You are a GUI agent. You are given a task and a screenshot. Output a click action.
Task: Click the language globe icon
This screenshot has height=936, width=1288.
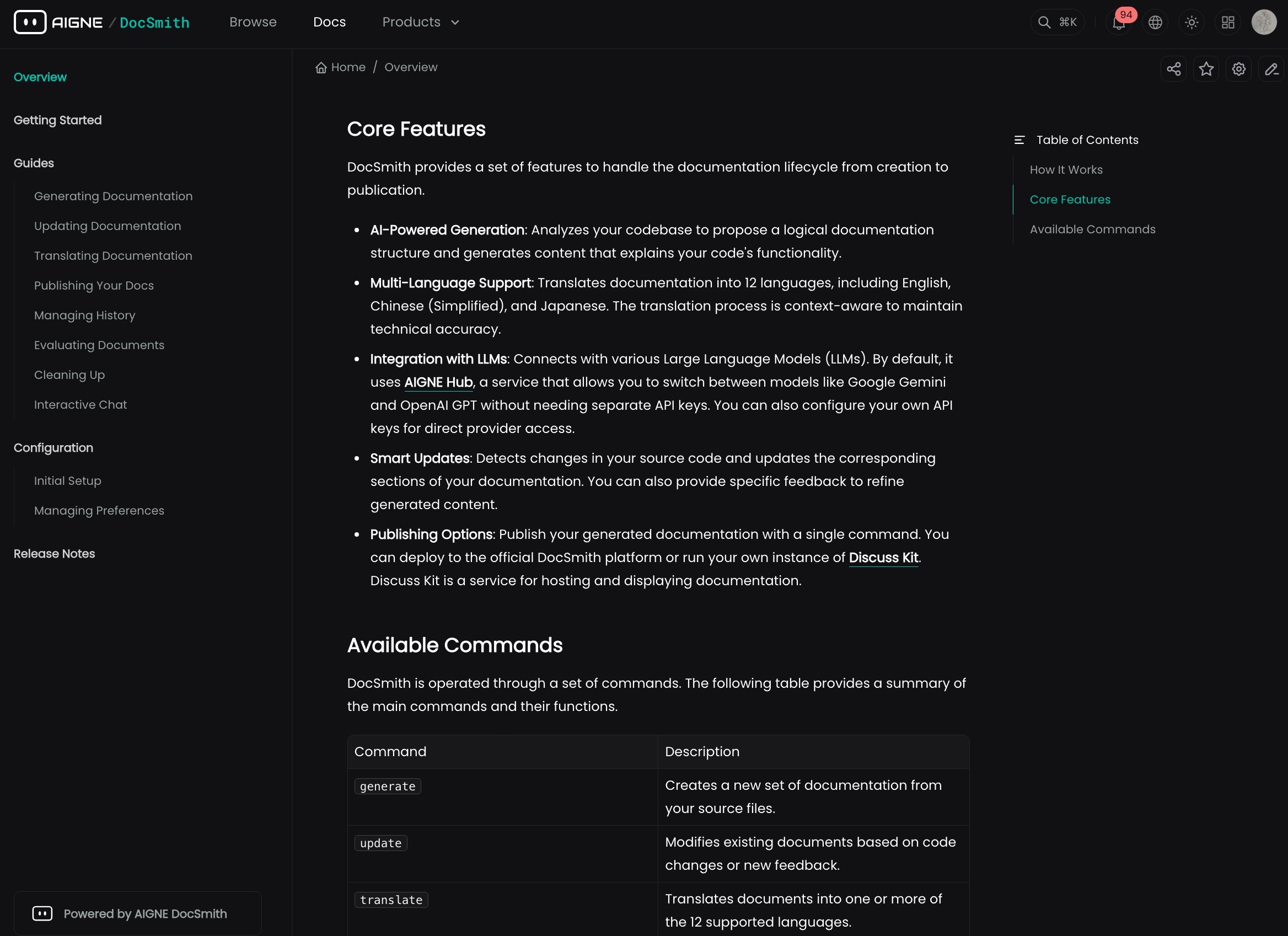click(1155, 23)
